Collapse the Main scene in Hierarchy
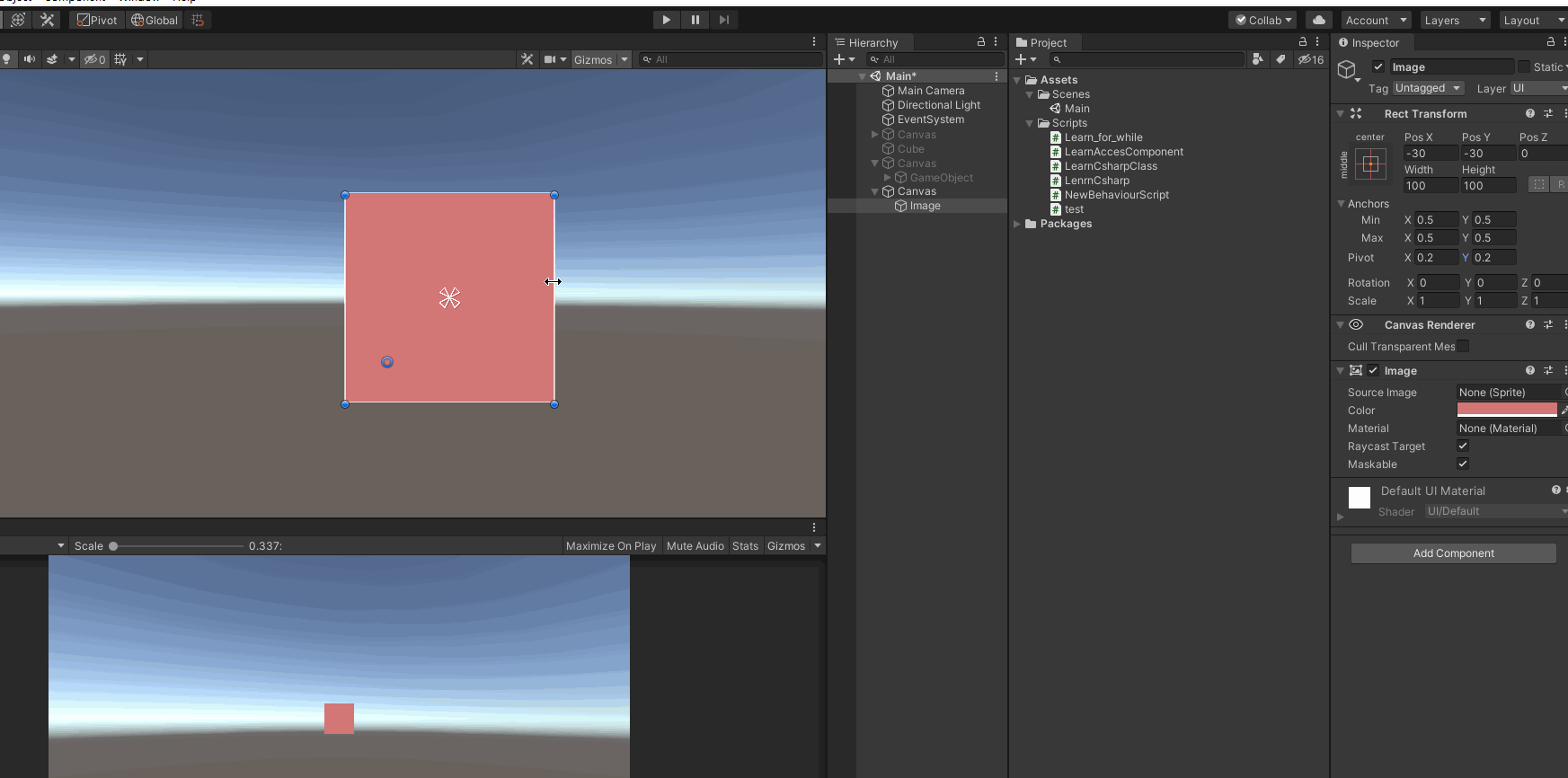Viewport: 1568px width, 778px height. 863,76
